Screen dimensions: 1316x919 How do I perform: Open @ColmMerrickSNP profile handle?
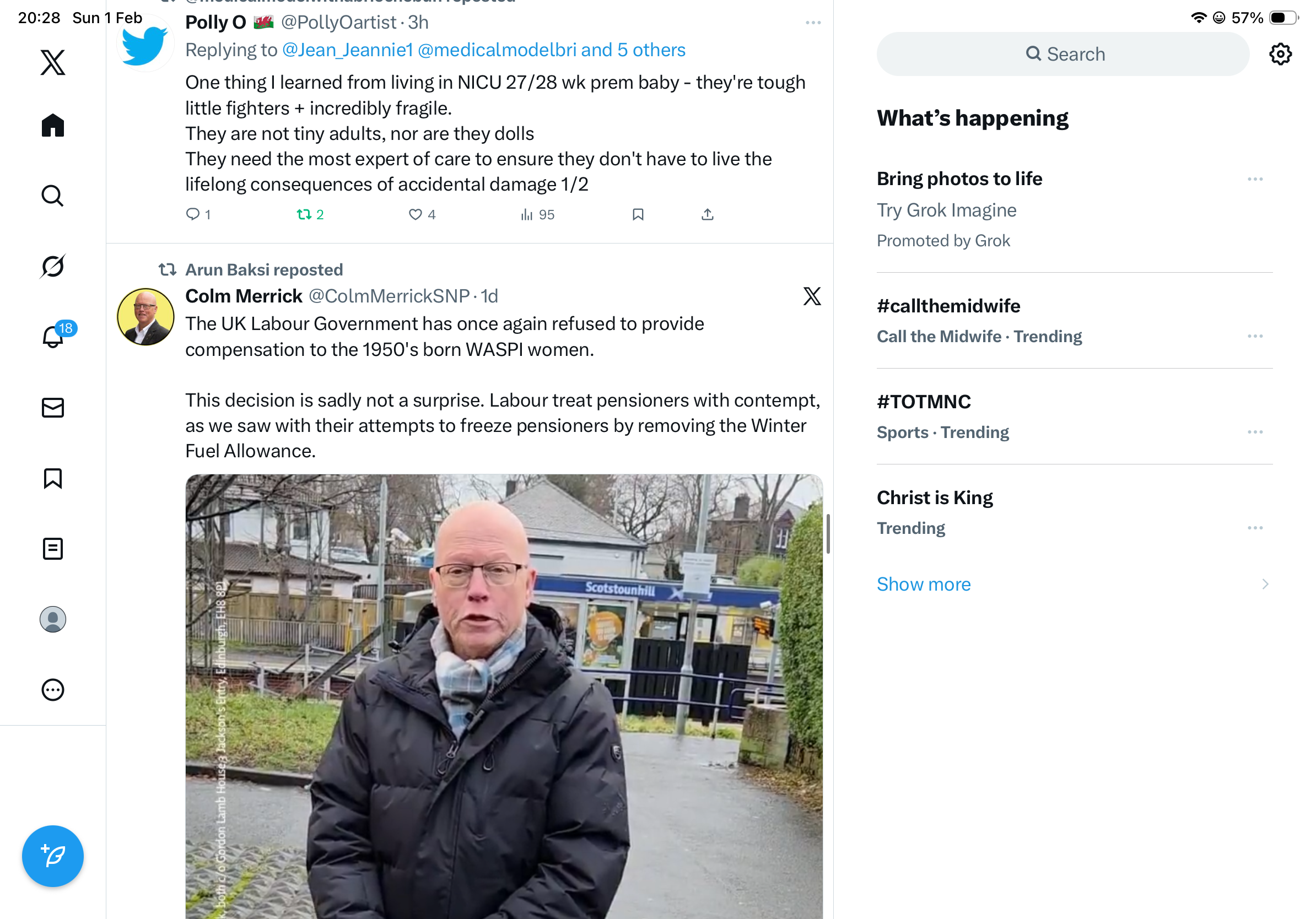point(389,296)
